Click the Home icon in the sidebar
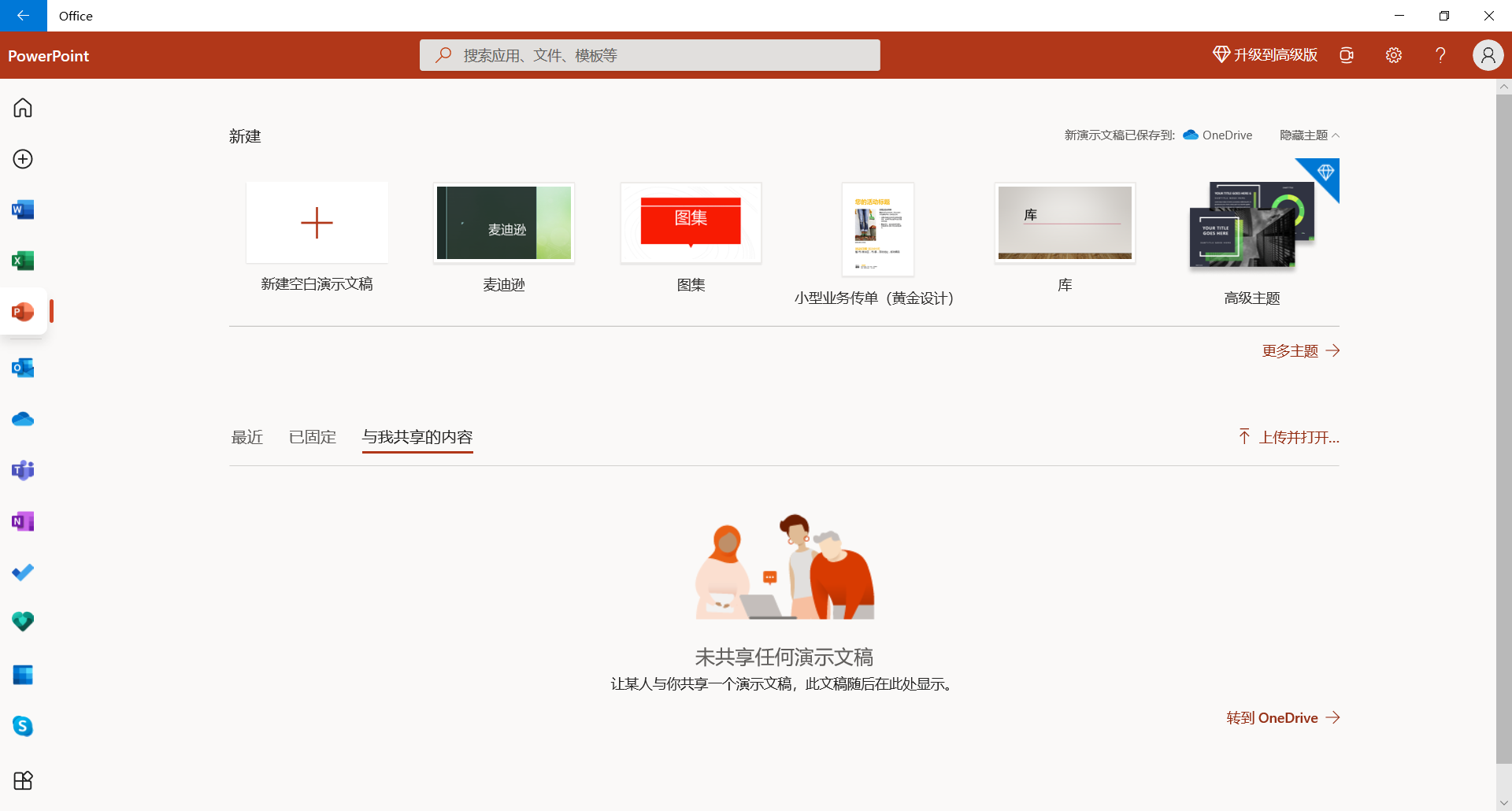Screen dimensions: 1512x811 click(x=23, y=108)
